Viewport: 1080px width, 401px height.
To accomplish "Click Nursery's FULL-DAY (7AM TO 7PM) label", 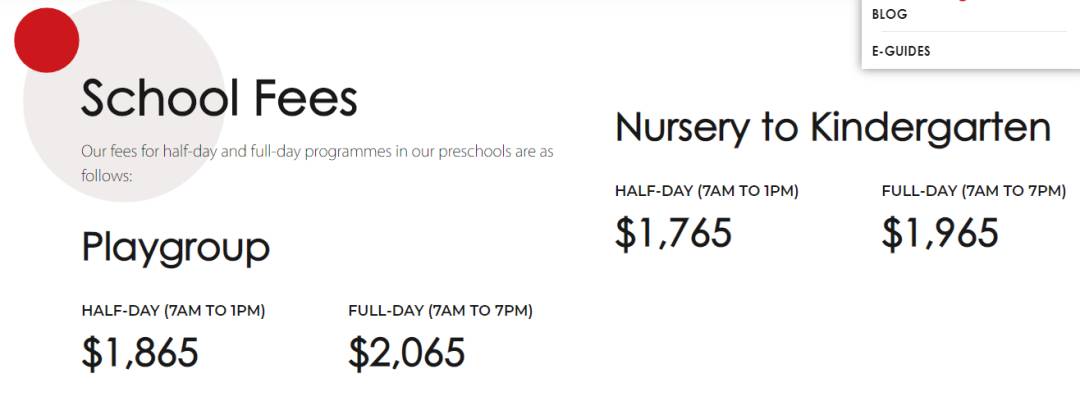I will tap(974, 191).
